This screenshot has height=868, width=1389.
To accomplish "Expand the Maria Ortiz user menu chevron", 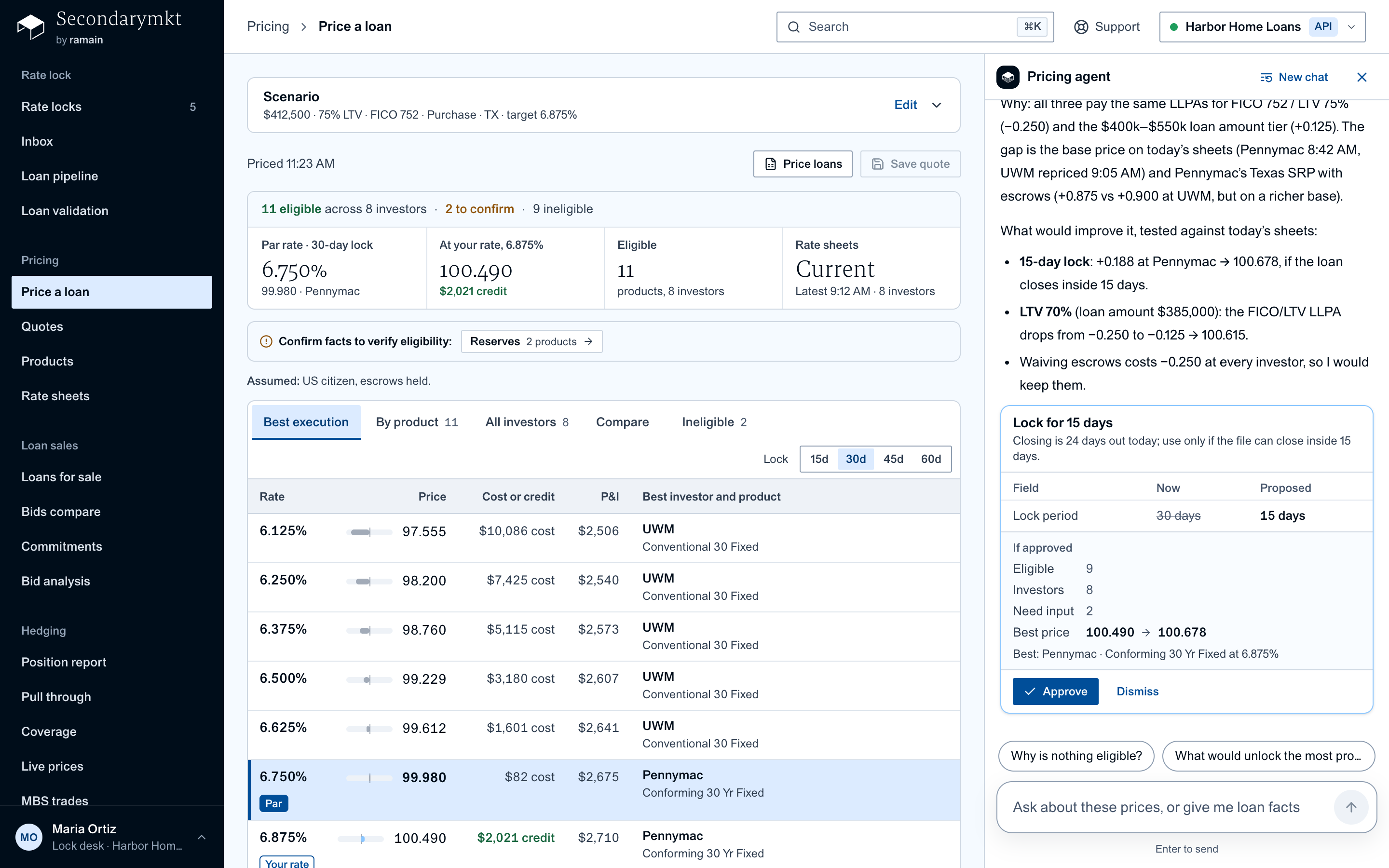I will 202,837.
